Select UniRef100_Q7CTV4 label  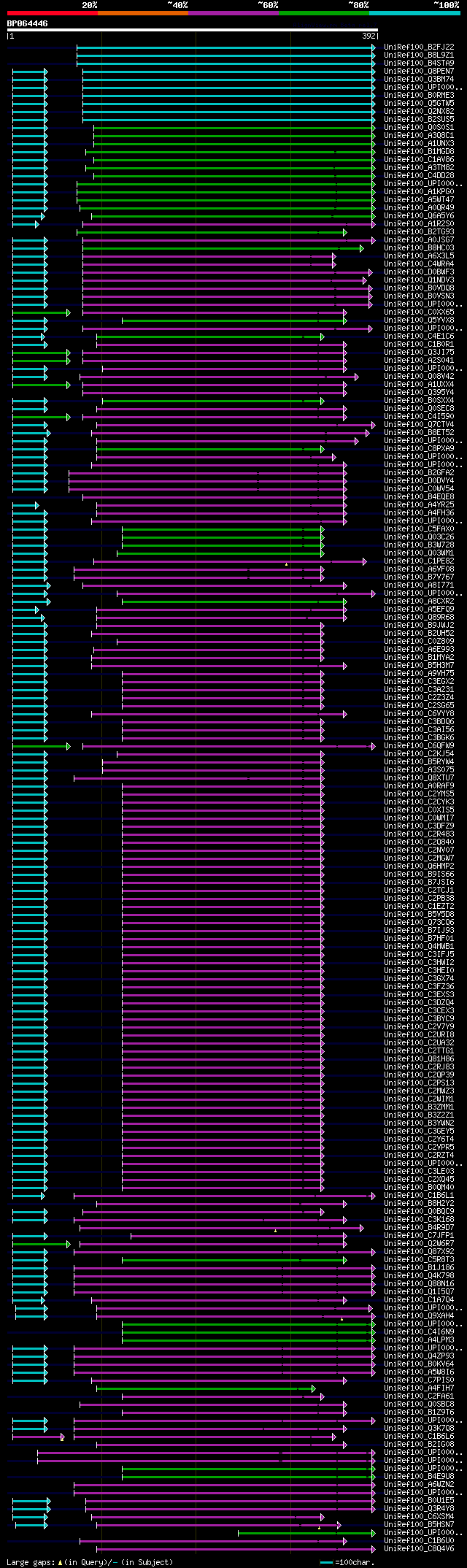(x=419, y=424)
